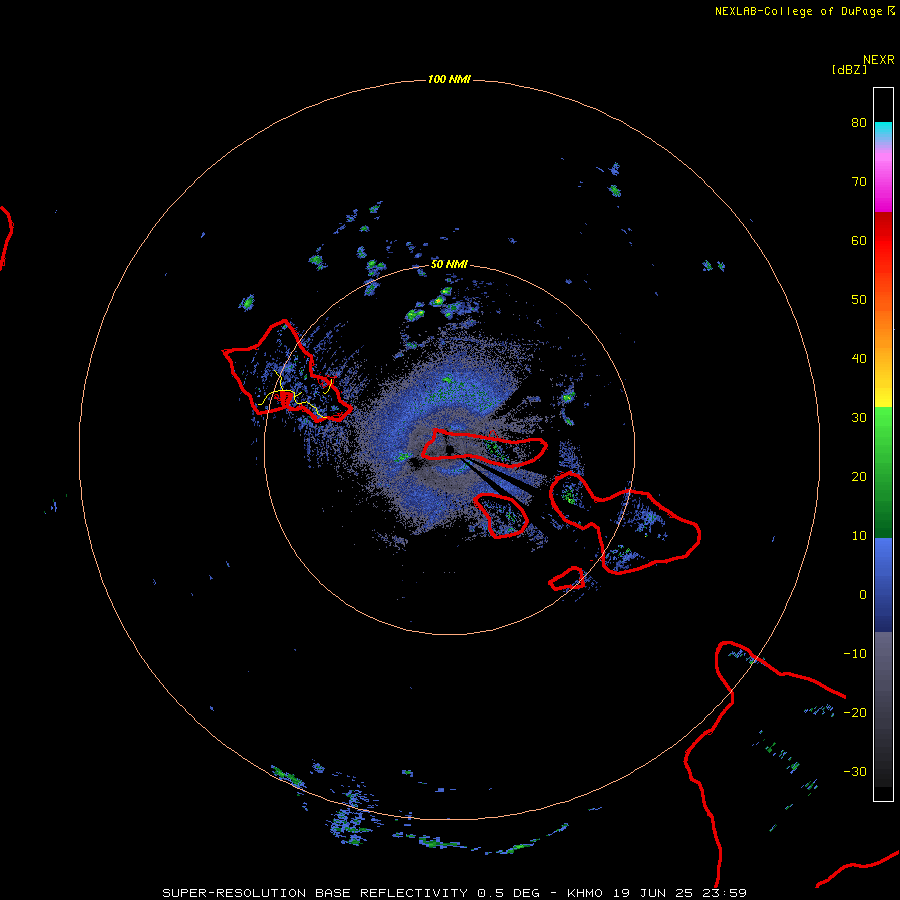
Task: Click the 70 dBZ scale value
Action: tap(859, 181)
